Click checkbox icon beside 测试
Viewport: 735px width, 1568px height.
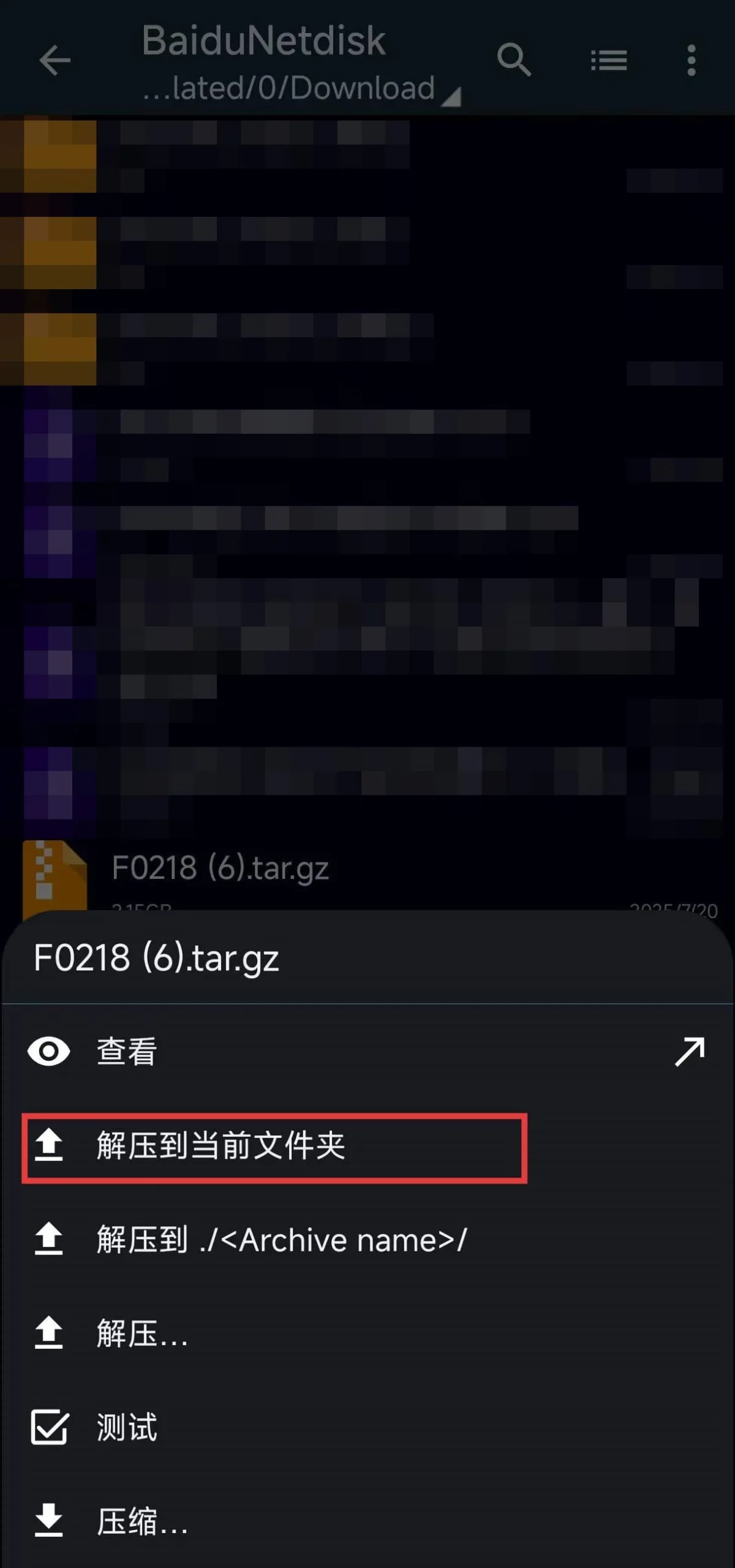coord(49,1427)
